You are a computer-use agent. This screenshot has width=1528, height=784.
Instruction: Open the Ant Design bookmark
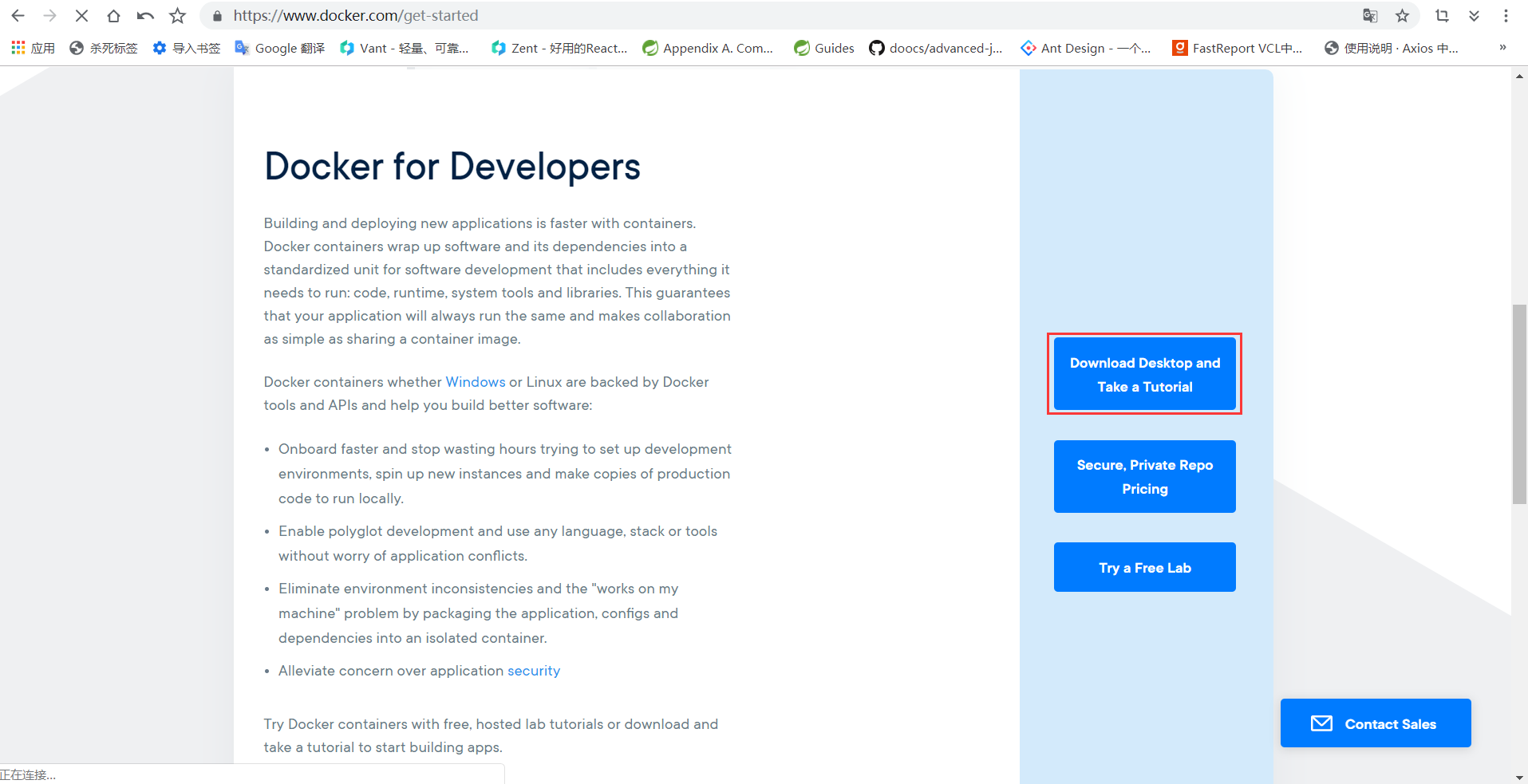coord(1086,48)
